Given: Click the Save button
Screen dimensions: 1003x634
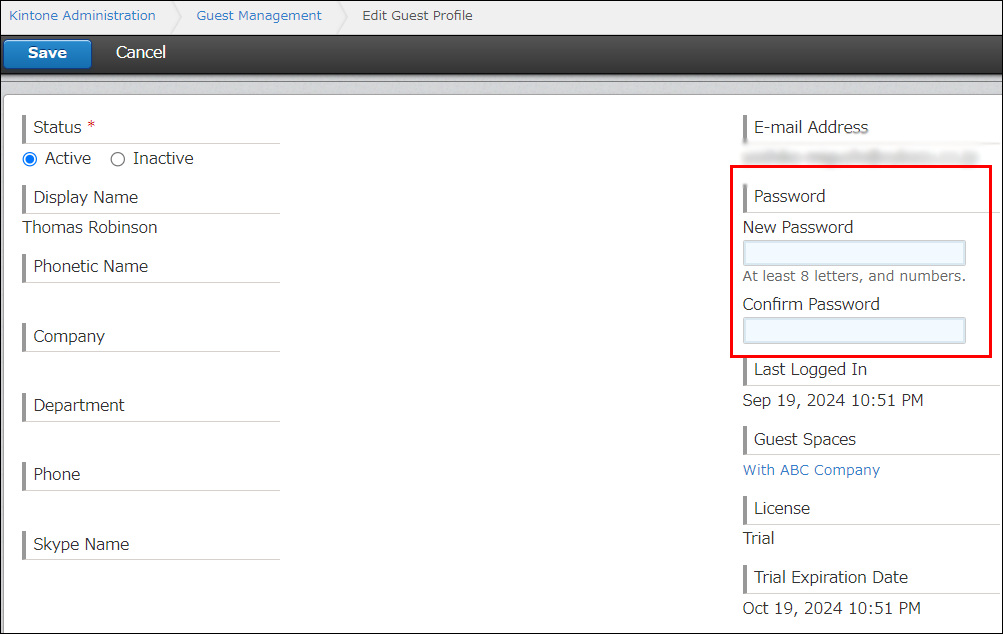Looking at the screenshot, I should (x=46, y=54).
